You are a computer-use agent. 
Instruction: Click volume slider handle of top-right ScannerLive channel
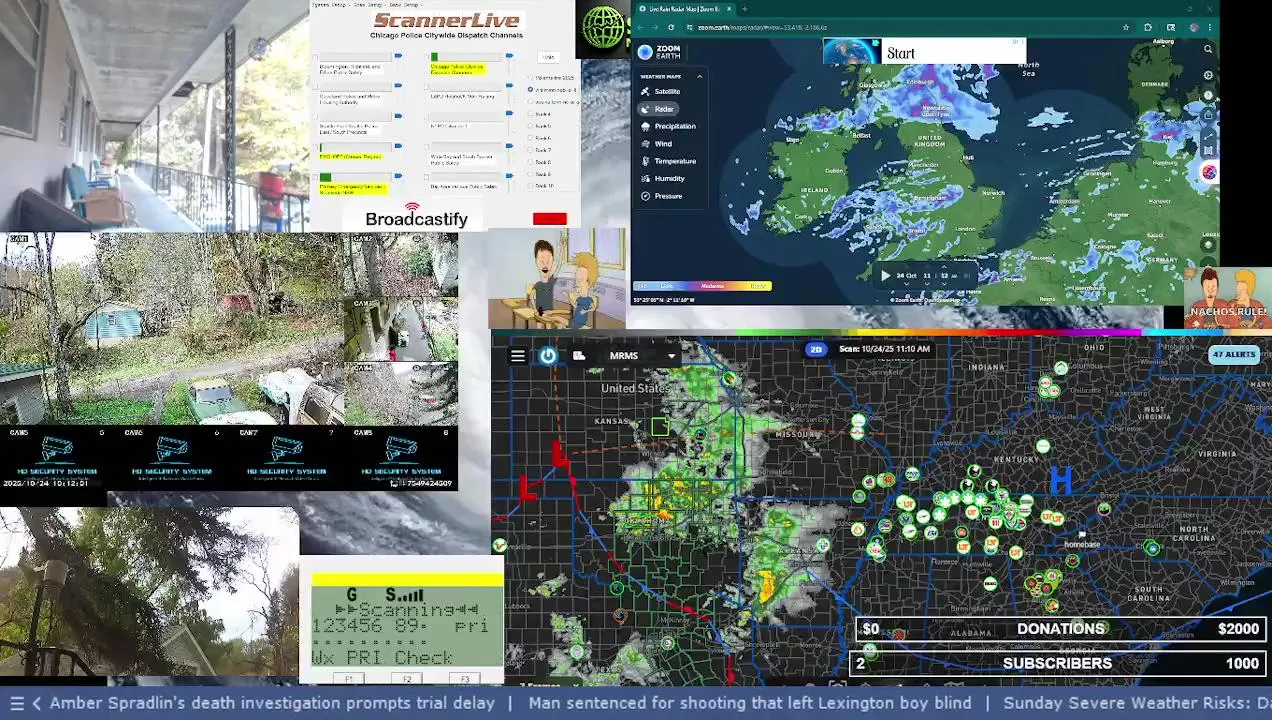coord(509,56)
